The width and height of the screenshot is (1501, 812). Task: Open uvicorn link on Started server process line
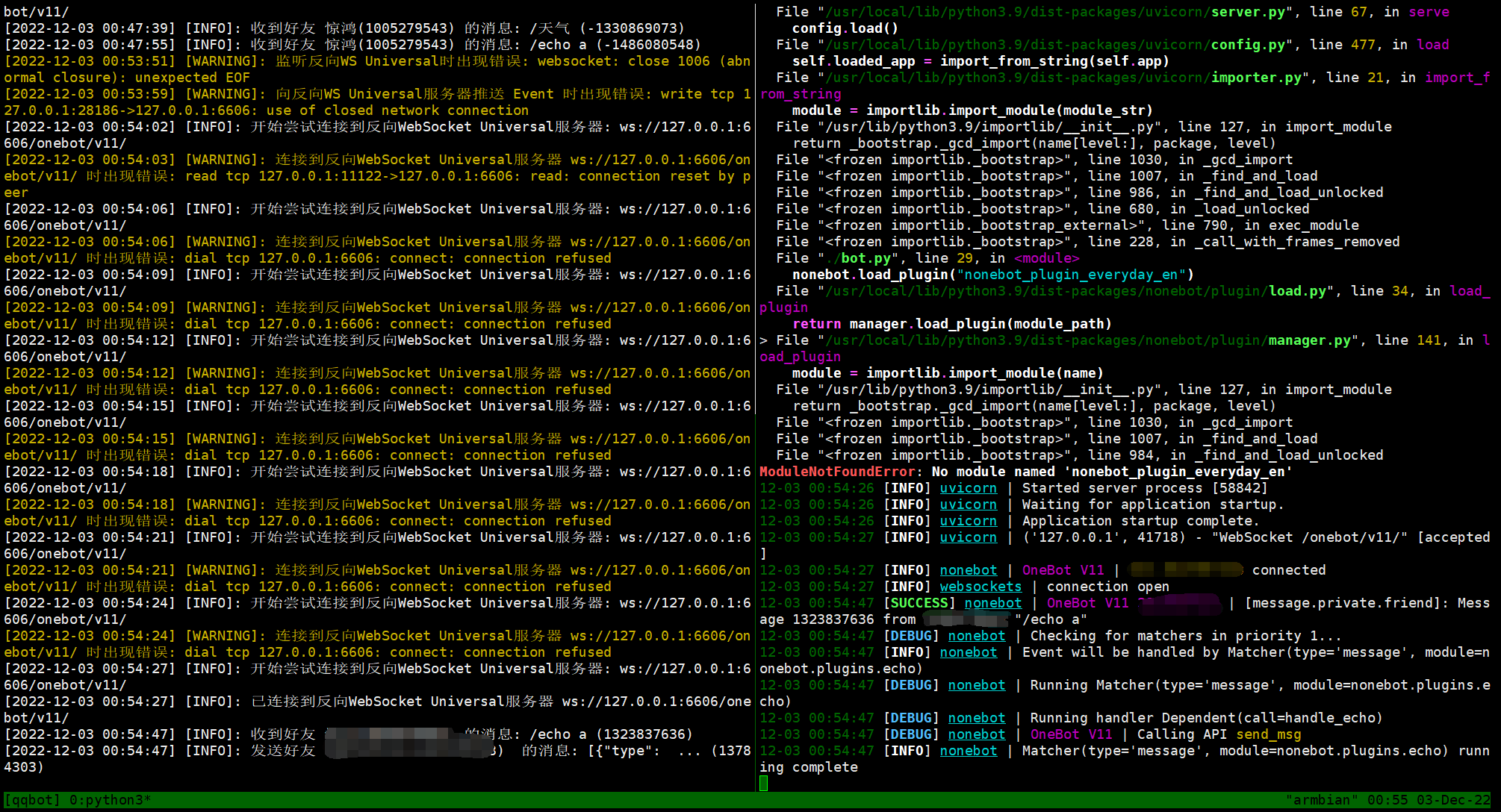coord(969,488)
